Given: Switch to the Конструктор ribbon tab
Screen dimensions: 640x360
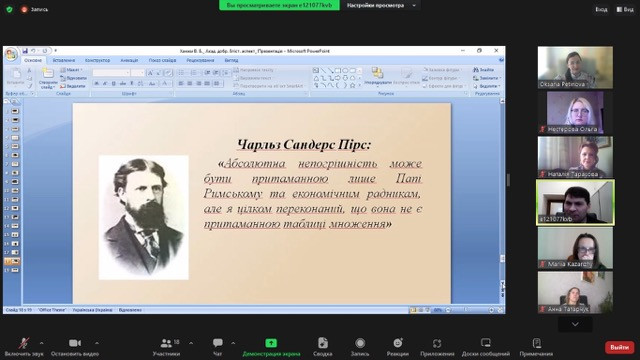Looking at the screenshot, I should pos(98,60).
